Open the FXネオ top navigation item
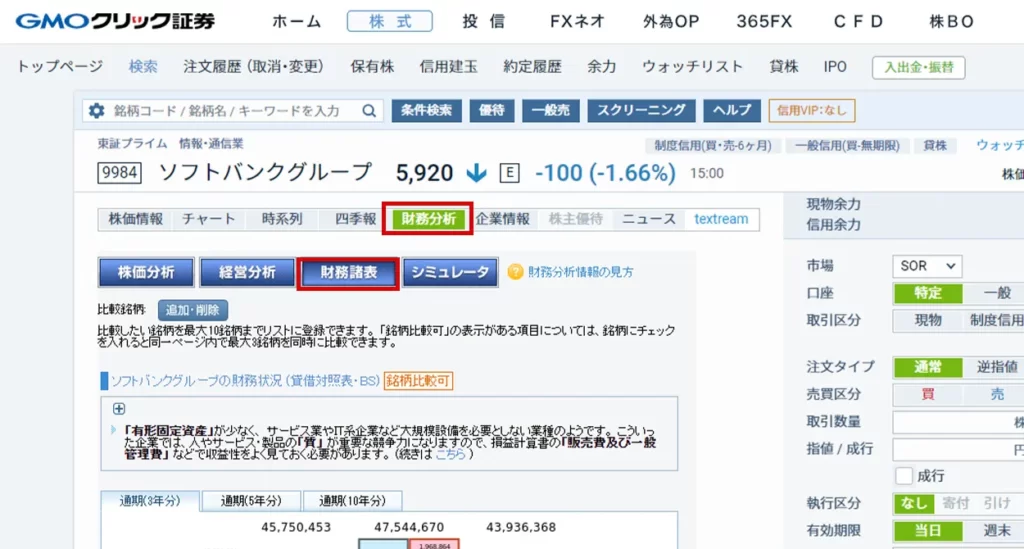1024x549 pixels. pyautogui.click(x=577, y=22)
